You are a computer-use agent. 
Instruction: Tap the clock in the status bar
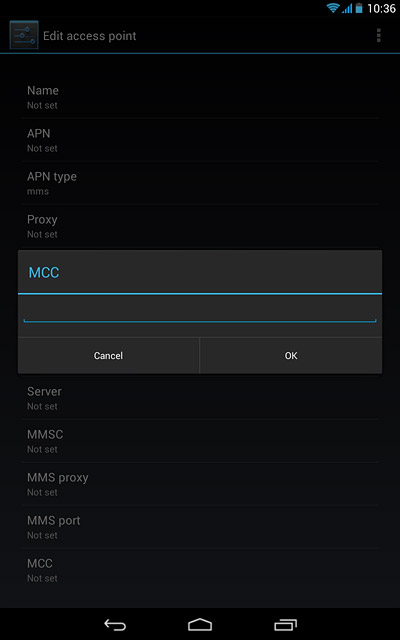pos(381,9)
